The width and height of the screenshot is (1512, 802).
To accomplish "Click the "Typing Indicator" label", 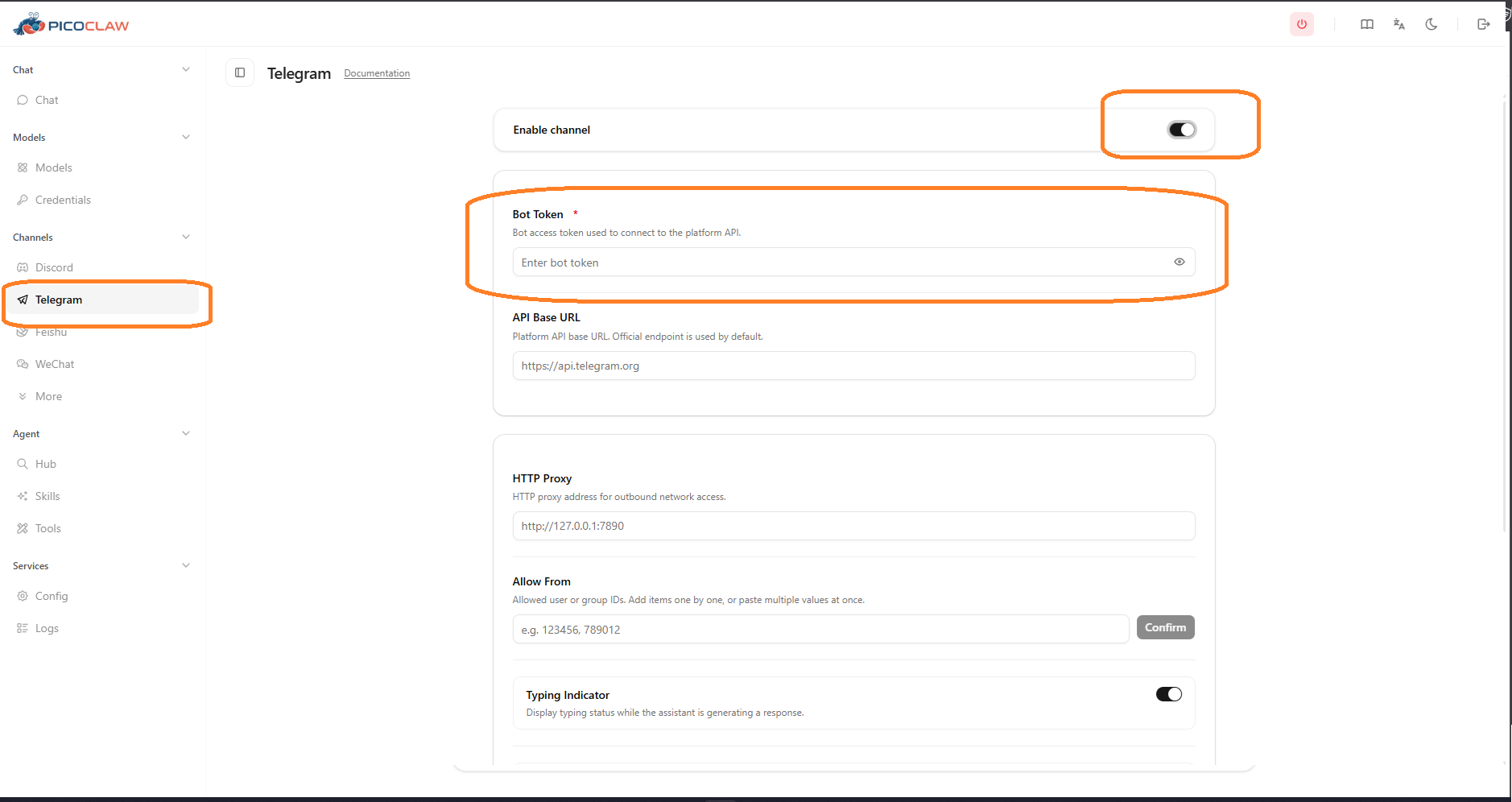I will [x=568, y=695].
